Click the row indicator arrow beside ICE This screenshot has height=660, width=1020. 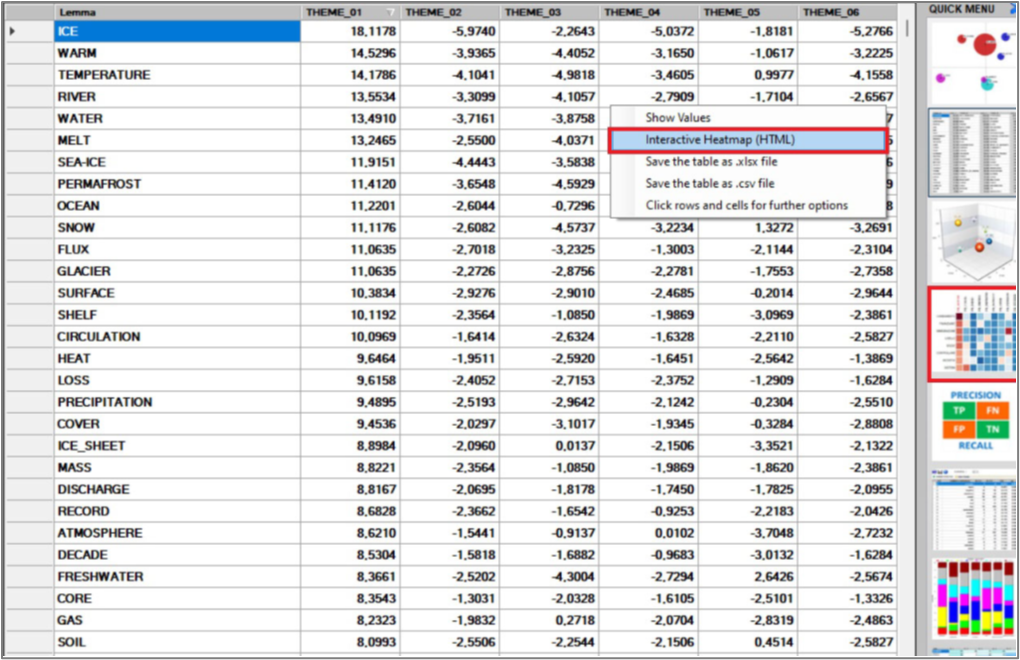(13, 31)
